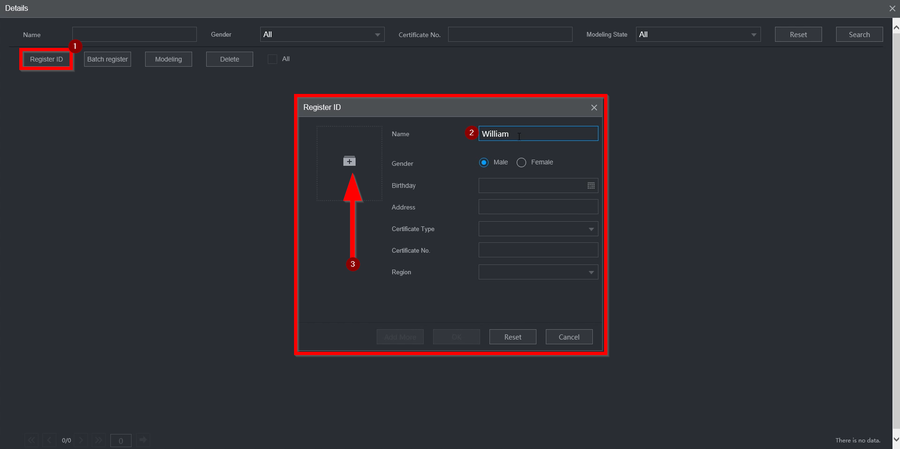Select the Female gender radio button

click(x=521, y=162)
